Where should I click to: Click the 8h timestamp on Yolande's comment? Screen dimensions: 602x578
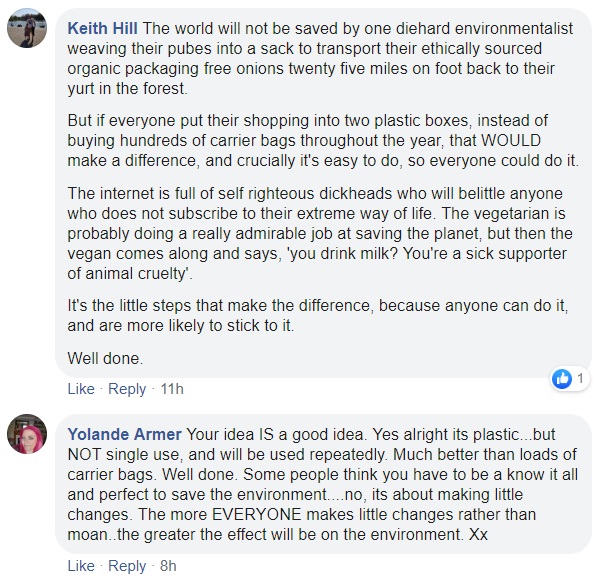click(x=168, y=566)
